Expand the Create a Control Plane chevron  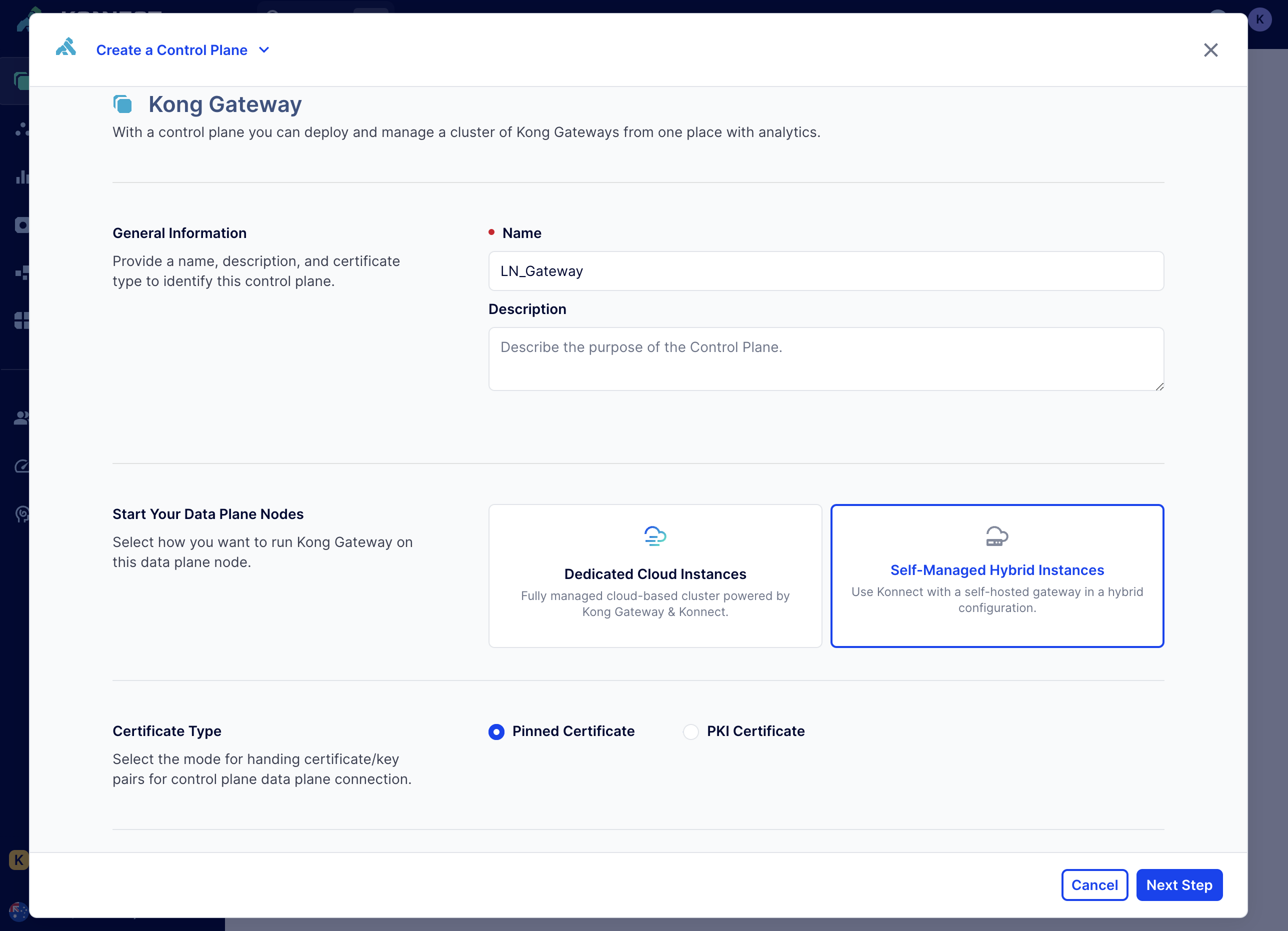264,50
